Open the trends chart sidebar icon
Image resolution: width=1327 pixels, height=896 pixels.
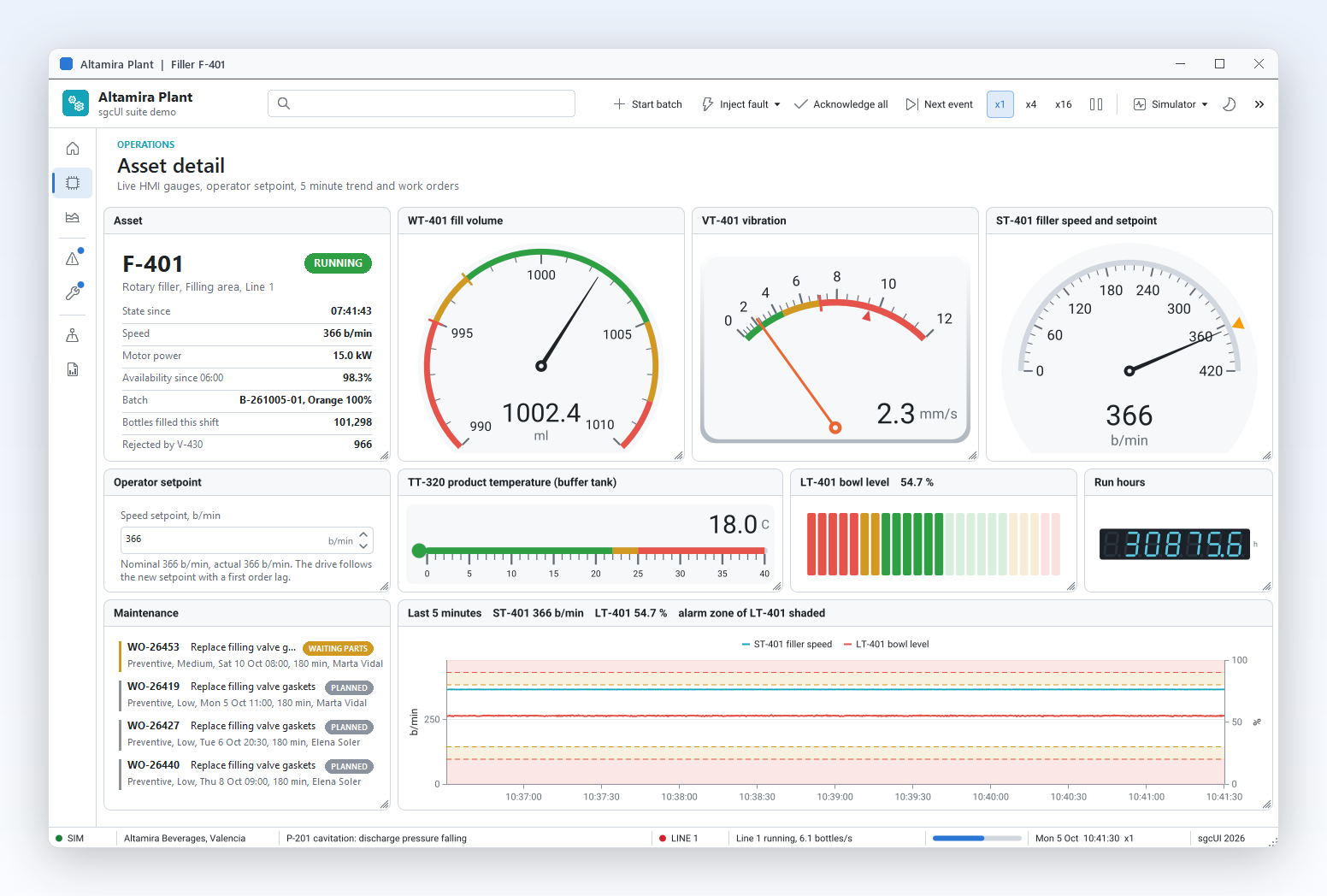click(73, 217)
